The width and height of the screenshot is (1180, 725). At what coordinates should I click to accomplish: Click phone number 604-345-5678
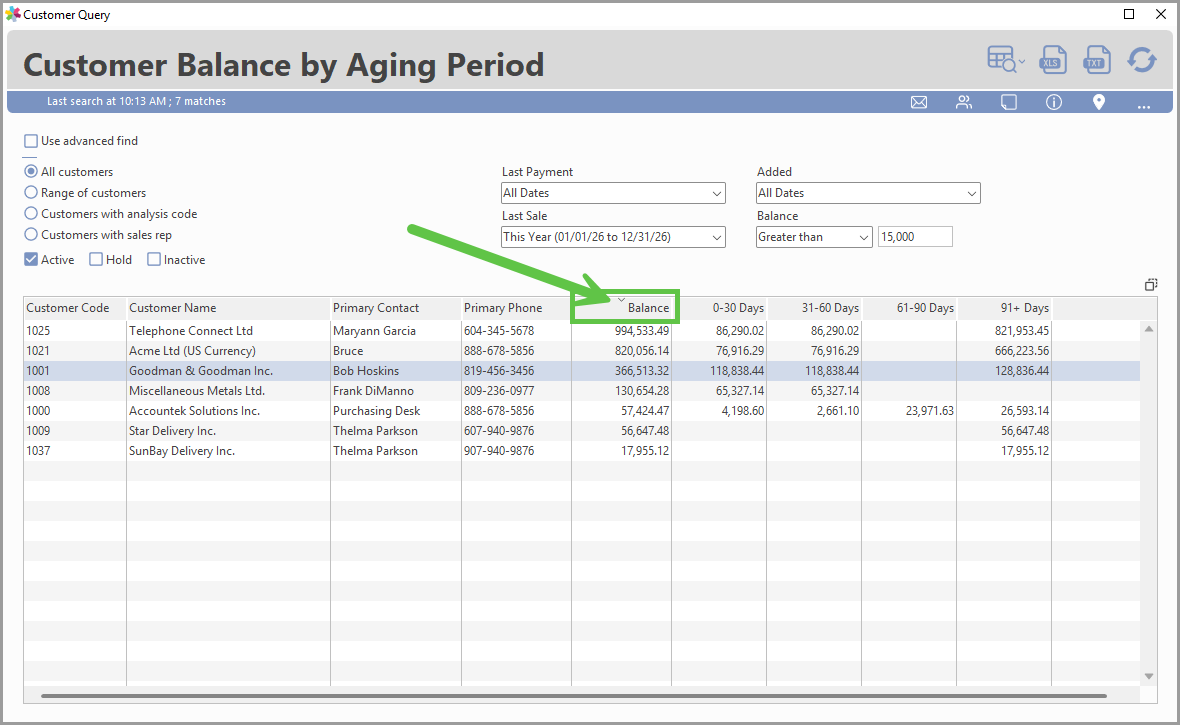499,331
